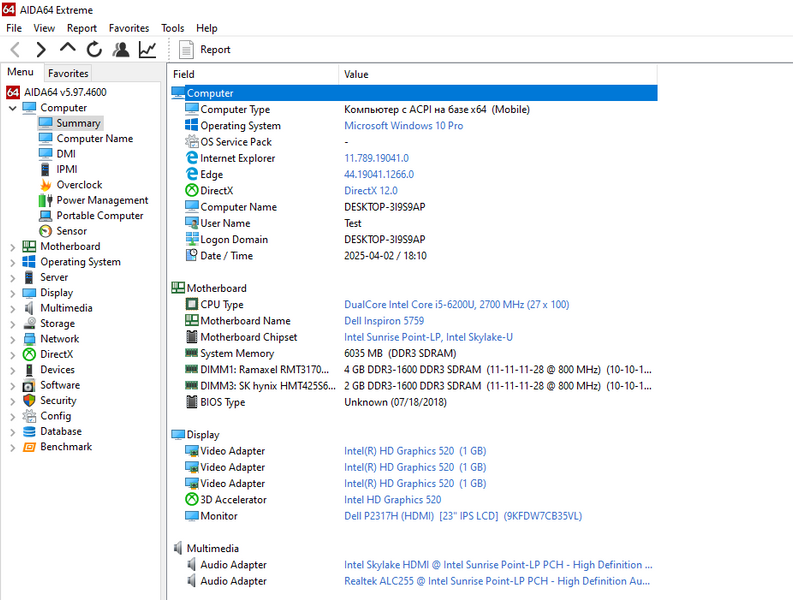The height and width of the screenshot is (600, 793).
Task: Expand the Software tree node
Action: pos(13,386)
